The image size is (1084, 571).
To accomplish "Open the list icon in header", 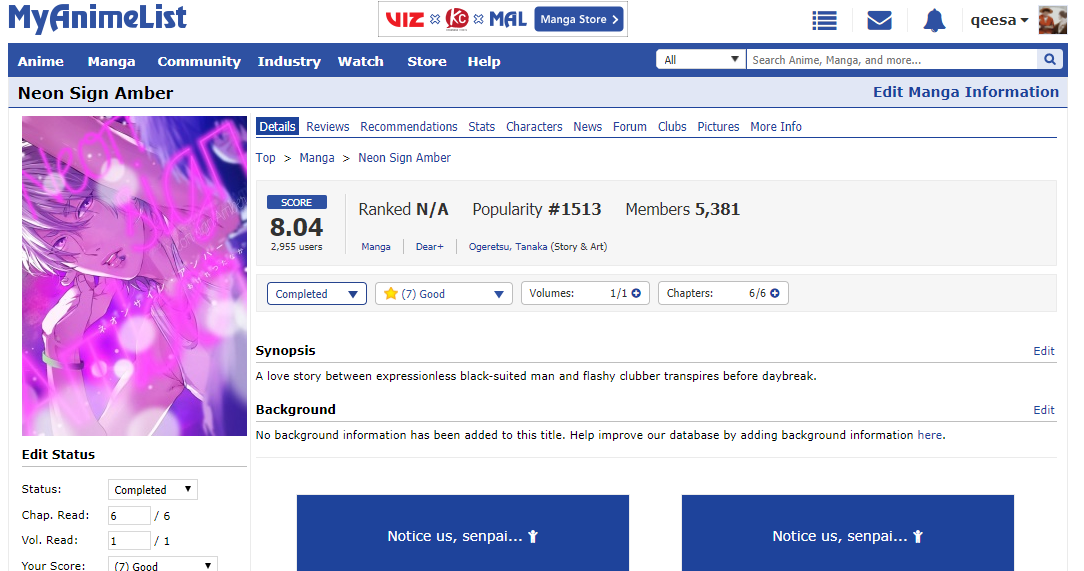I will pyautogui.click(x=824, y=20).
